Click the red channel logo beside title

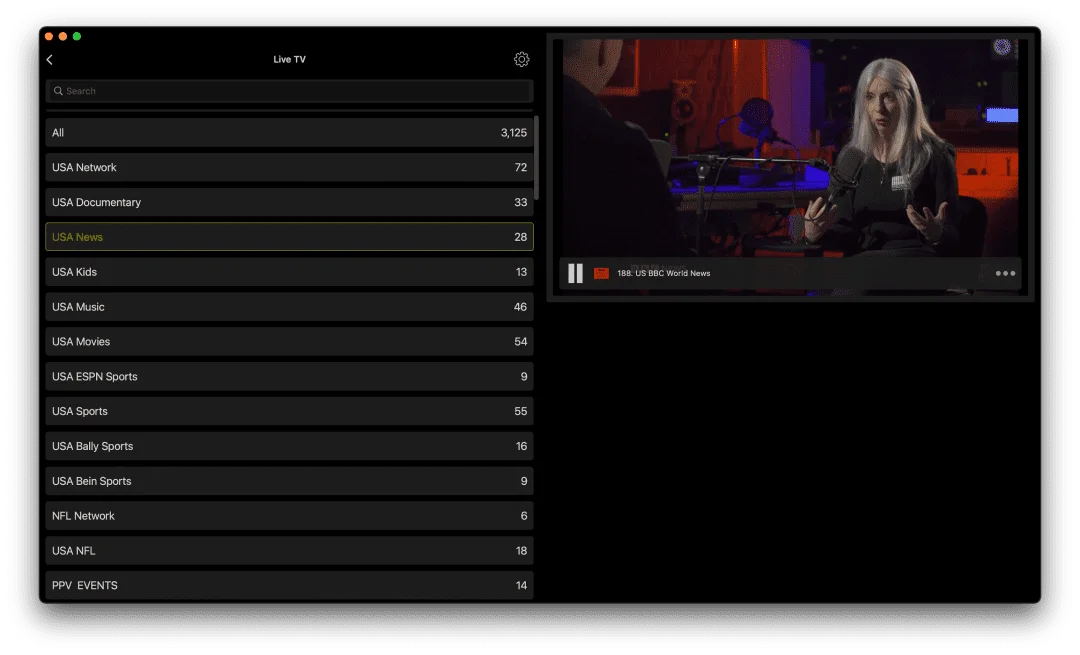(601, 273)
